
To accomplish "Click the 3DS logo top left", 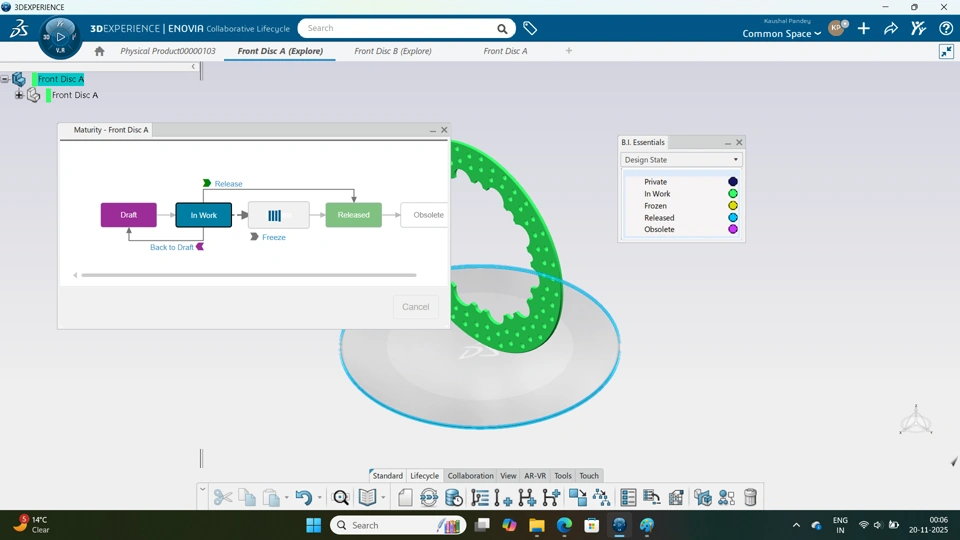I will 19,28.
